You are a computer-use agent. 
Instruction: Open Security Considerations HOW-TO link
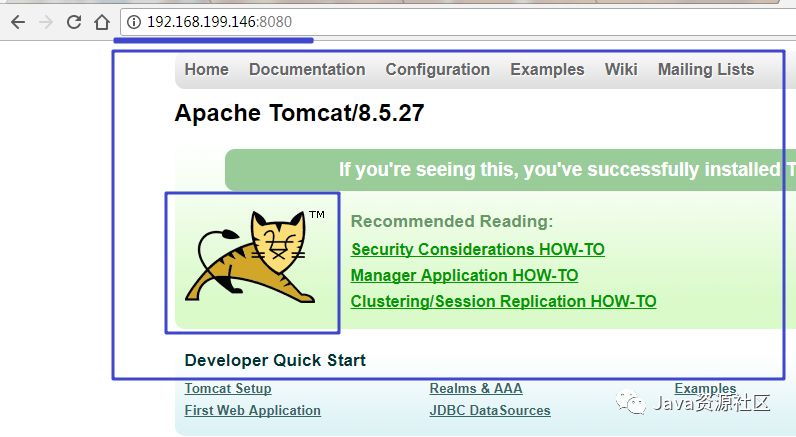click(478, 249)
